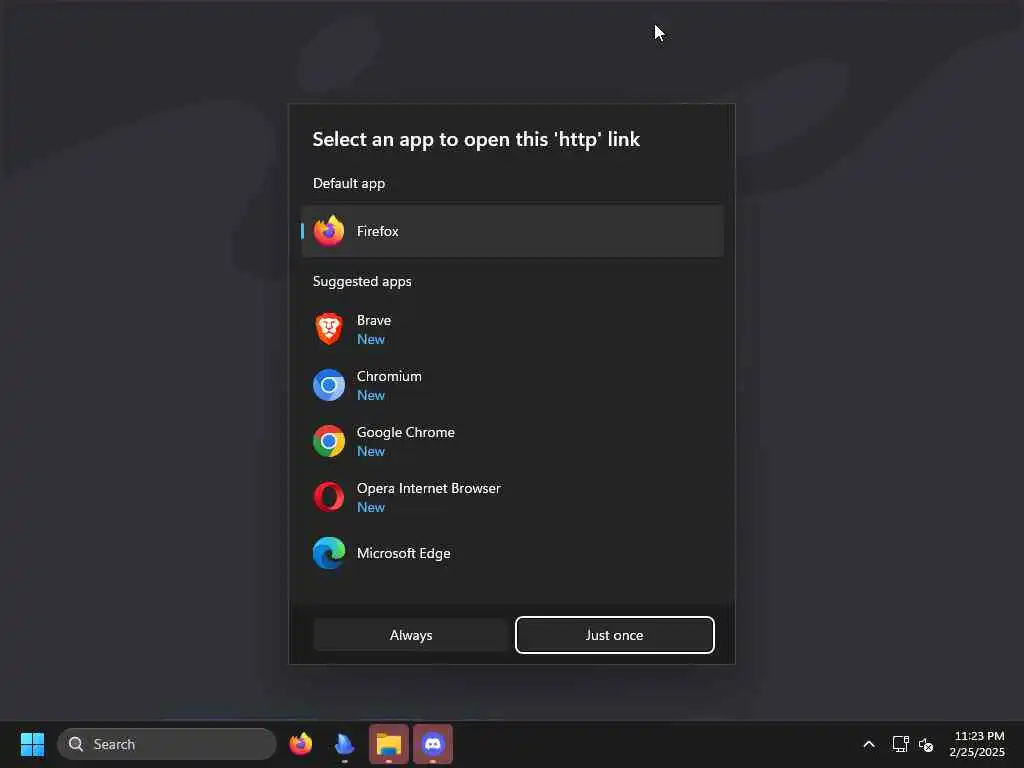Click the taskbar Search box
Image resolution: width=1024 pixels, height=768 pixels.
(x=167, y=744)
